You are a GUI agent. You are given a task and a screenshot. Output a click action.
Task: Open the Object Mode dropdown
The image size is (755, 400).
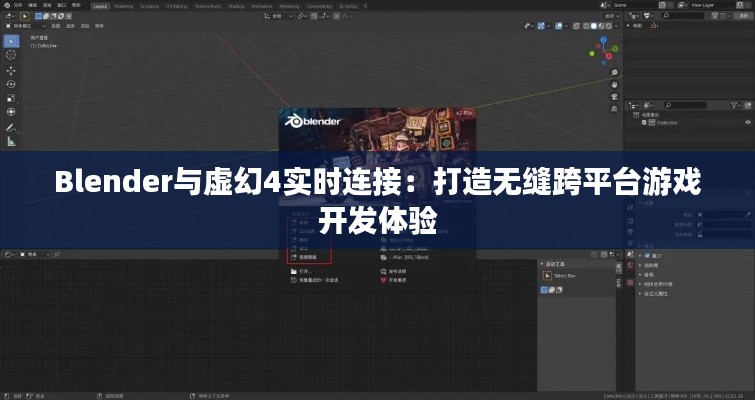click(x=28, y=26)
